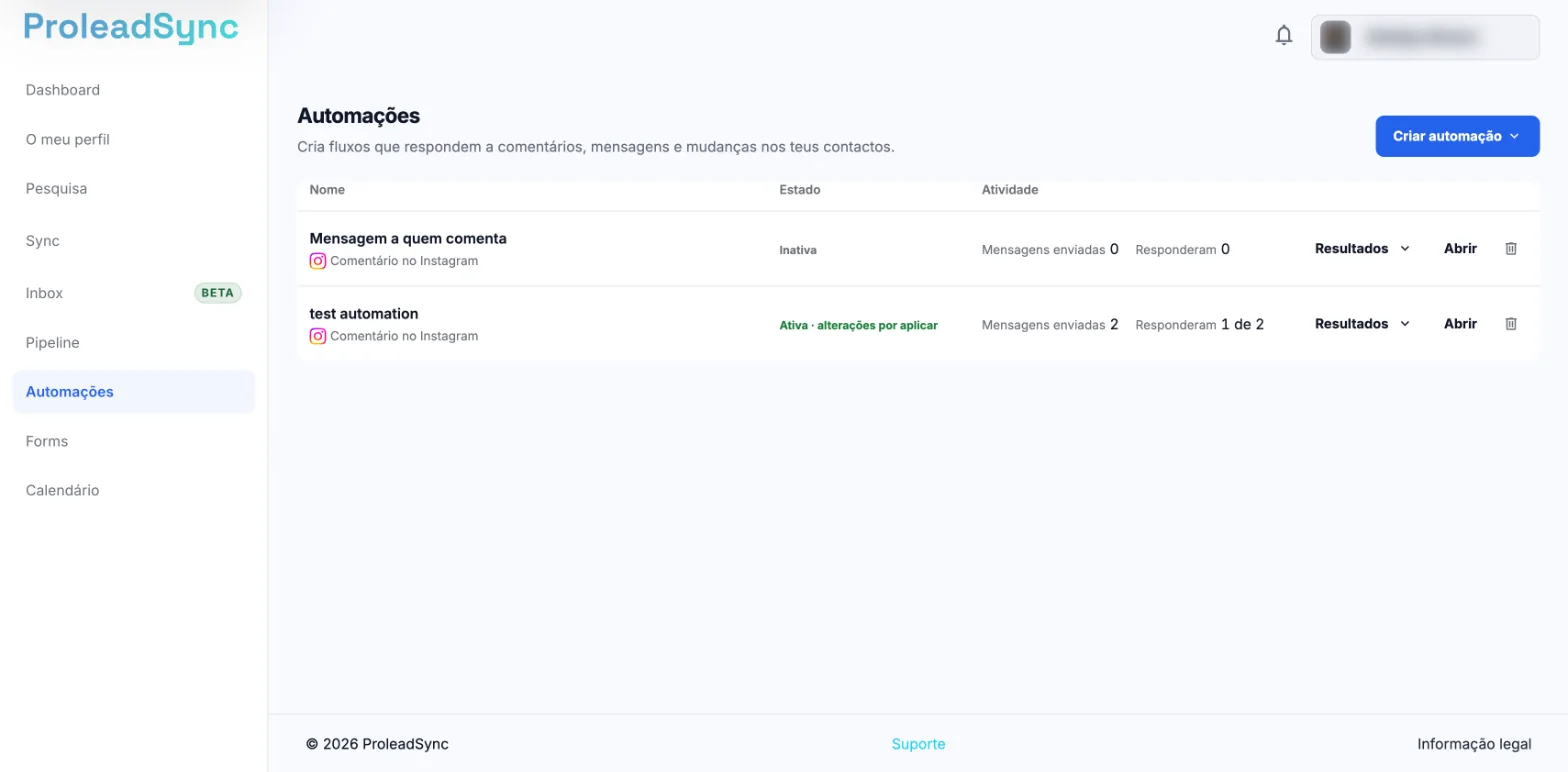This screenshot has width=1568, height=772.
Task: Click 'Responderam 1 de 2' value
Action: (x=1200, y=324)
